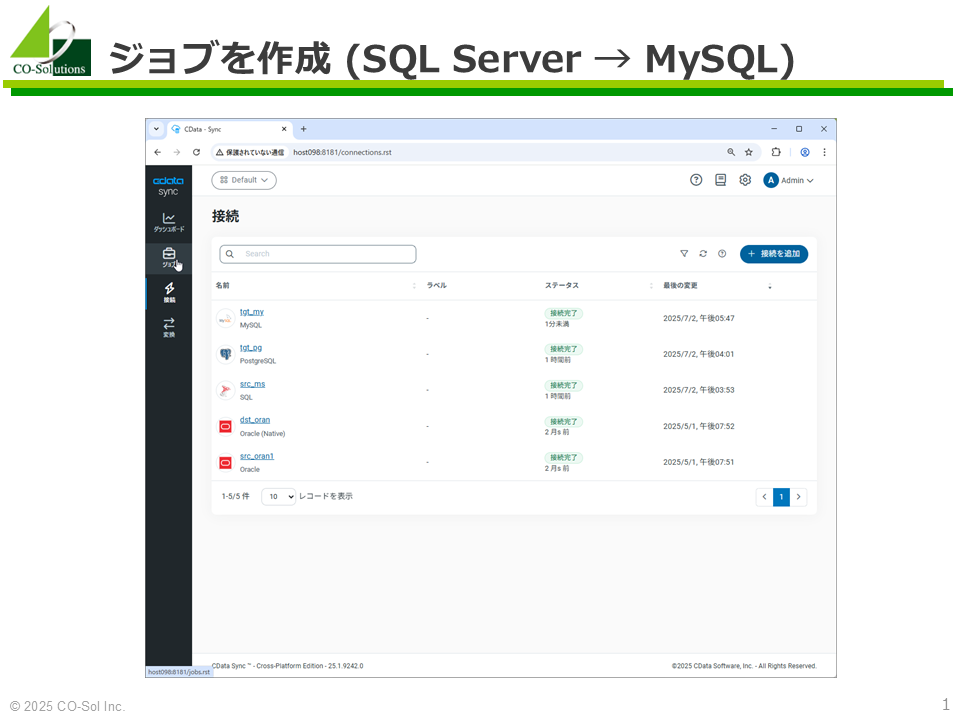The width and height of the screenshot is (960, 720).
Task: Open the browser extensions puzzle icon
Action: (776, 152)
